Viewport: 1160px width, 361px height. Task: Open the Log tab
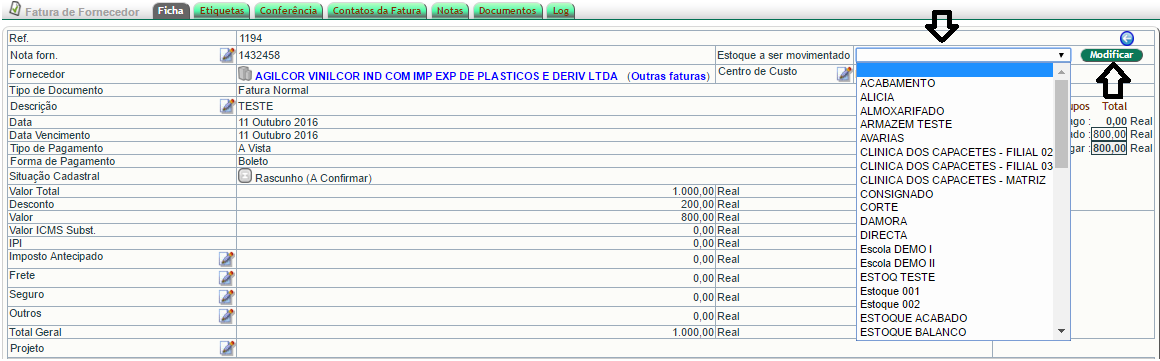[x=560, y=10]
